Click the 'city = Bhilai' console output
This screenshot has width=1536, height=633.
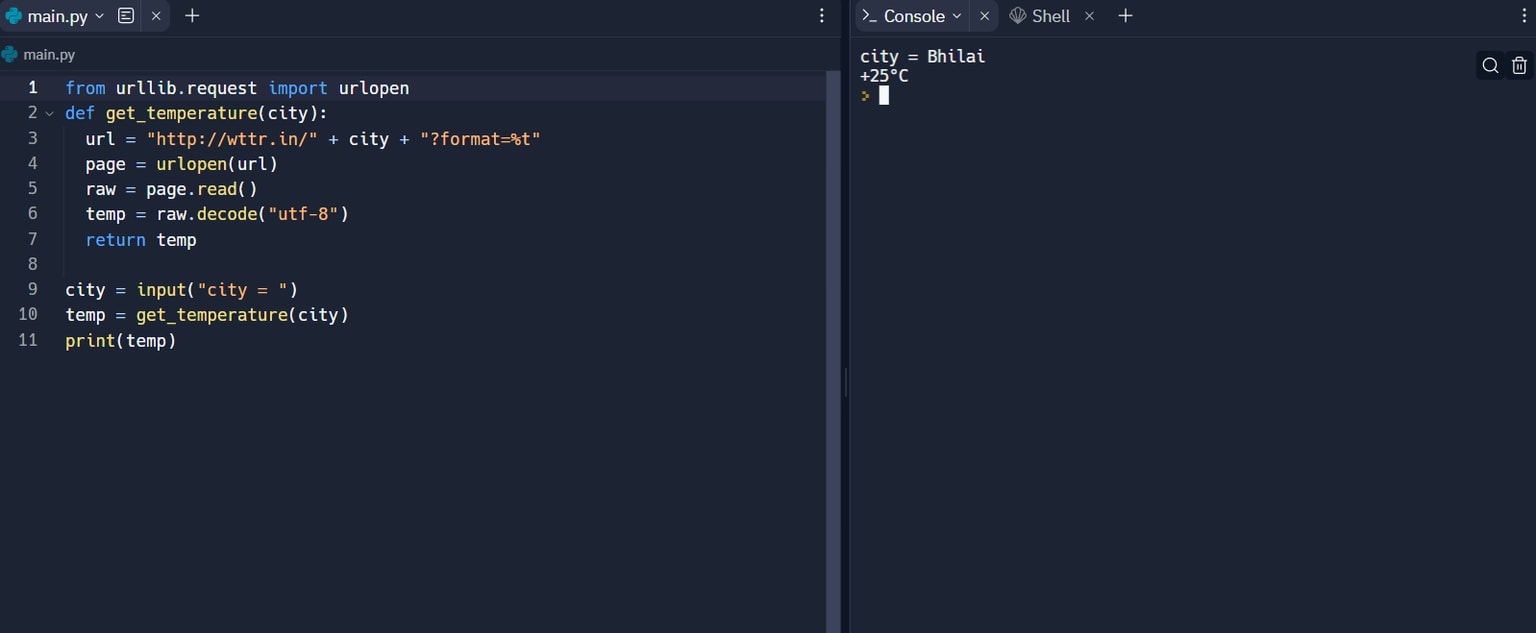923,57
